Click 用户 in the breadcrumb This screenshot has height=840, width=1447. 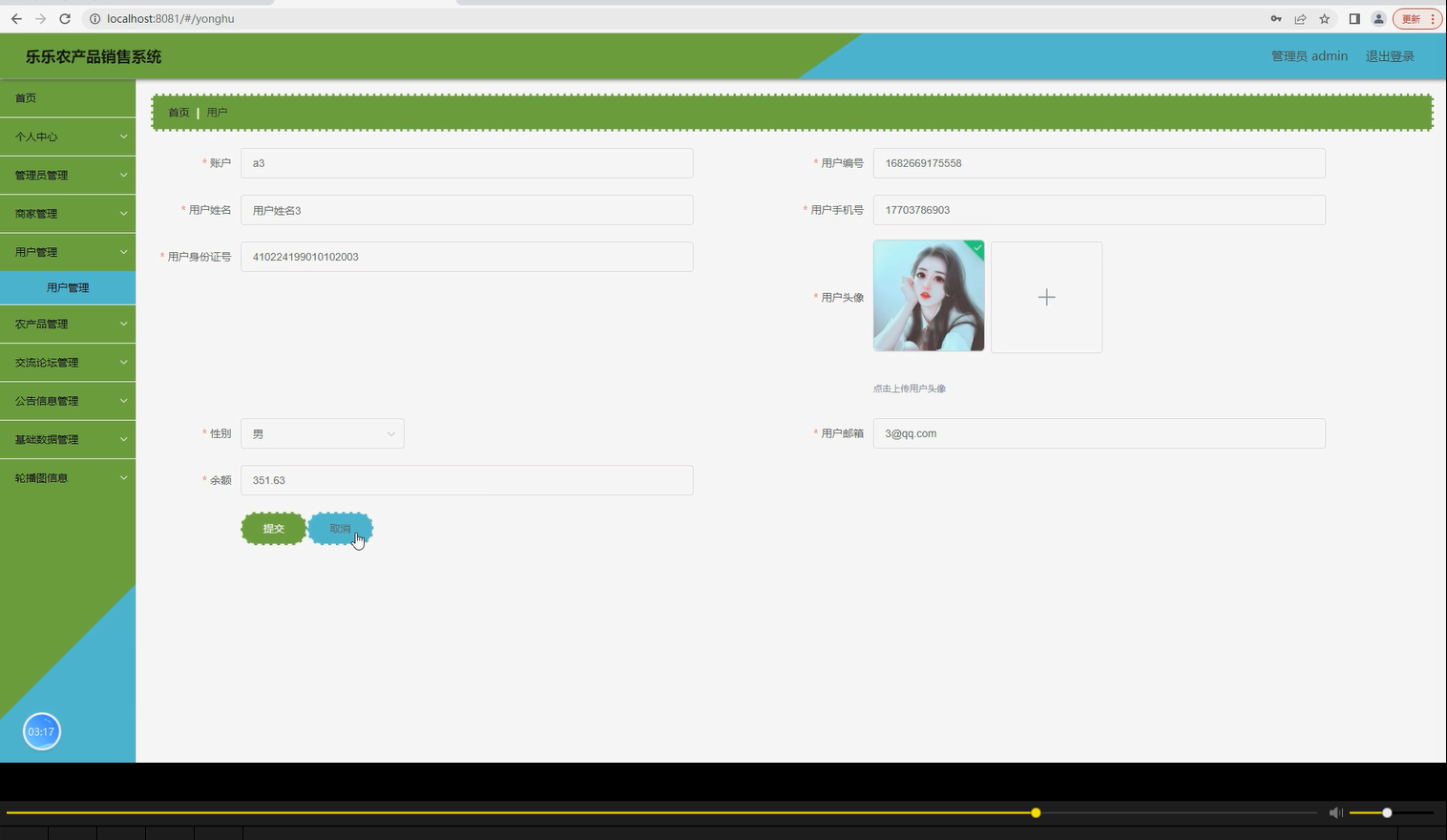[x=217, y=113]
